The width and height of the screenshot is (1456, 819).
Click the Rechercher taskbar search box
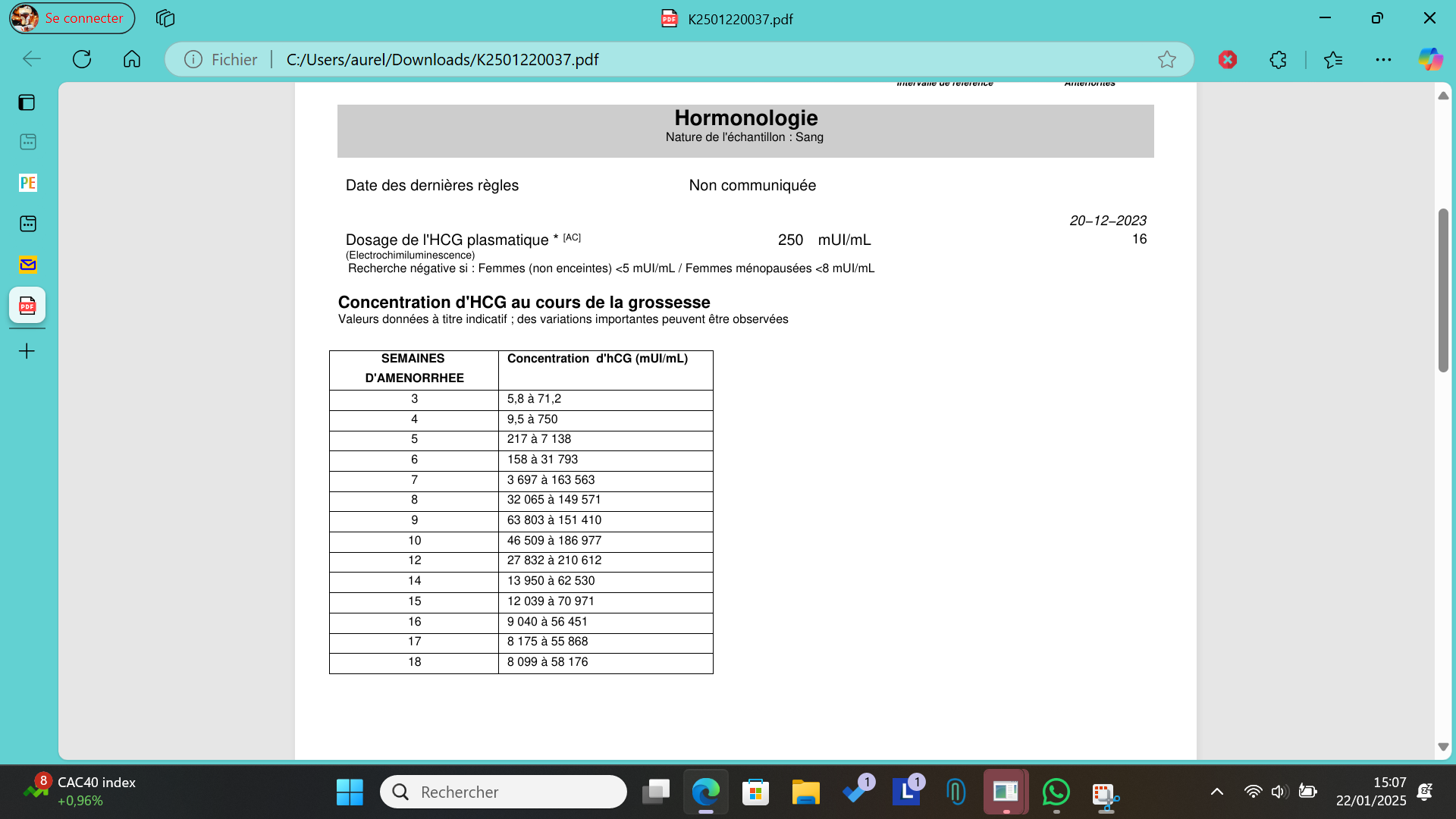(x=504, y=792)
